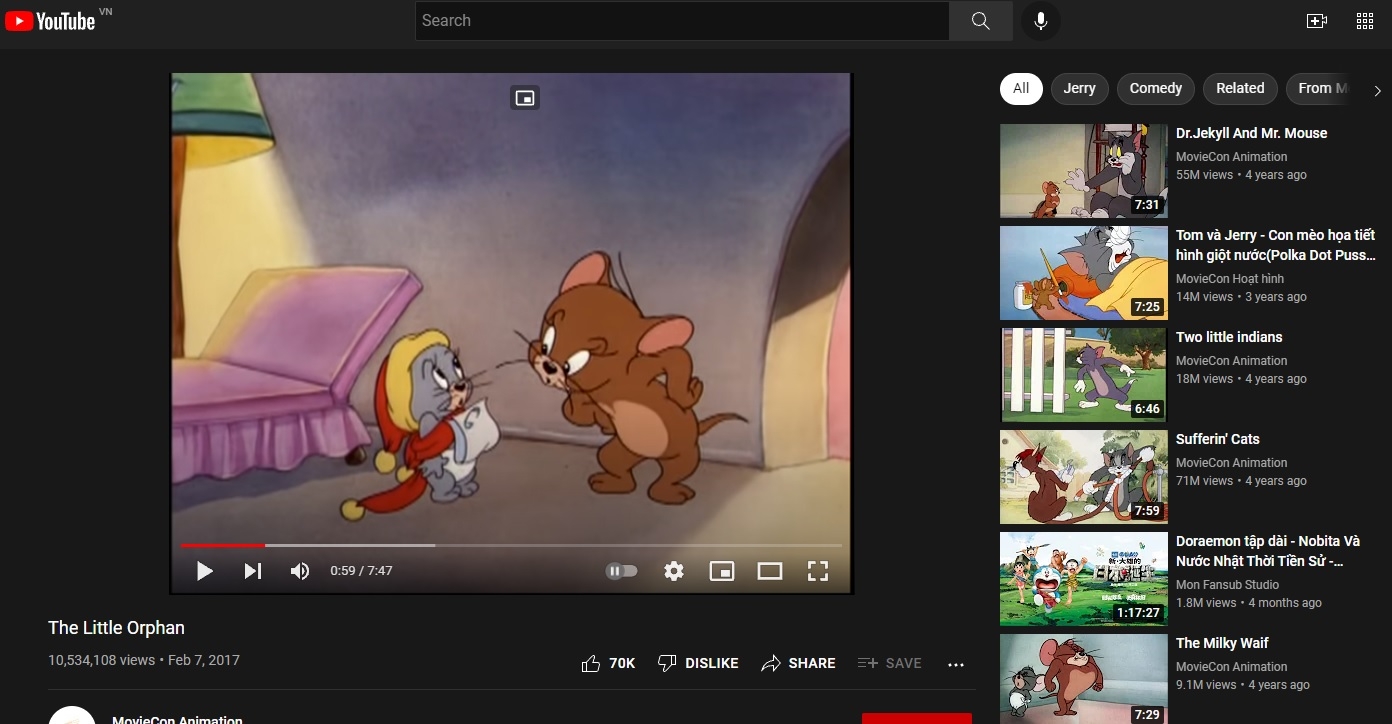The image size is (1392, 724).
Task: Toggle the Autoplay switch off
Action: tap(621, 570)
